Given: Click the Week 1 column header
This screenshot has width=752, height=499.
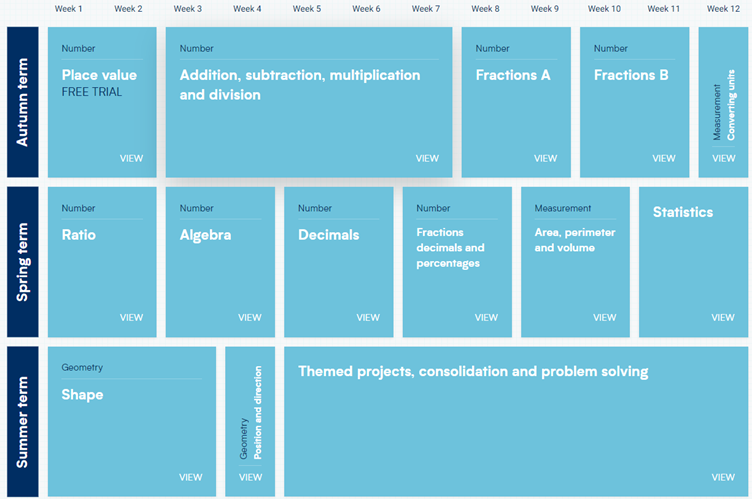Looking at the screenshot, I should [69, 9].
